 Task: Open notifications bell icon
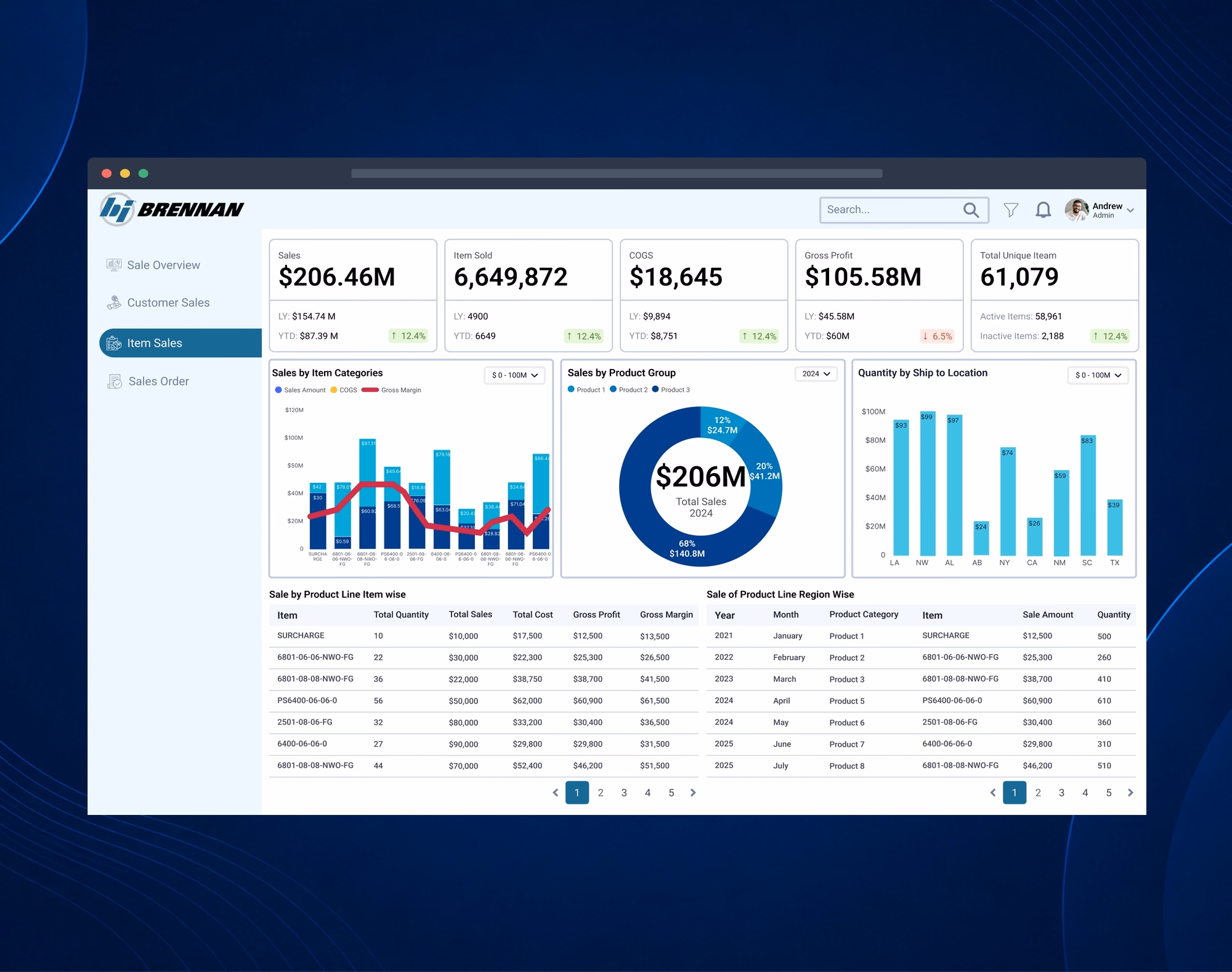click(x=1043, y=210)
